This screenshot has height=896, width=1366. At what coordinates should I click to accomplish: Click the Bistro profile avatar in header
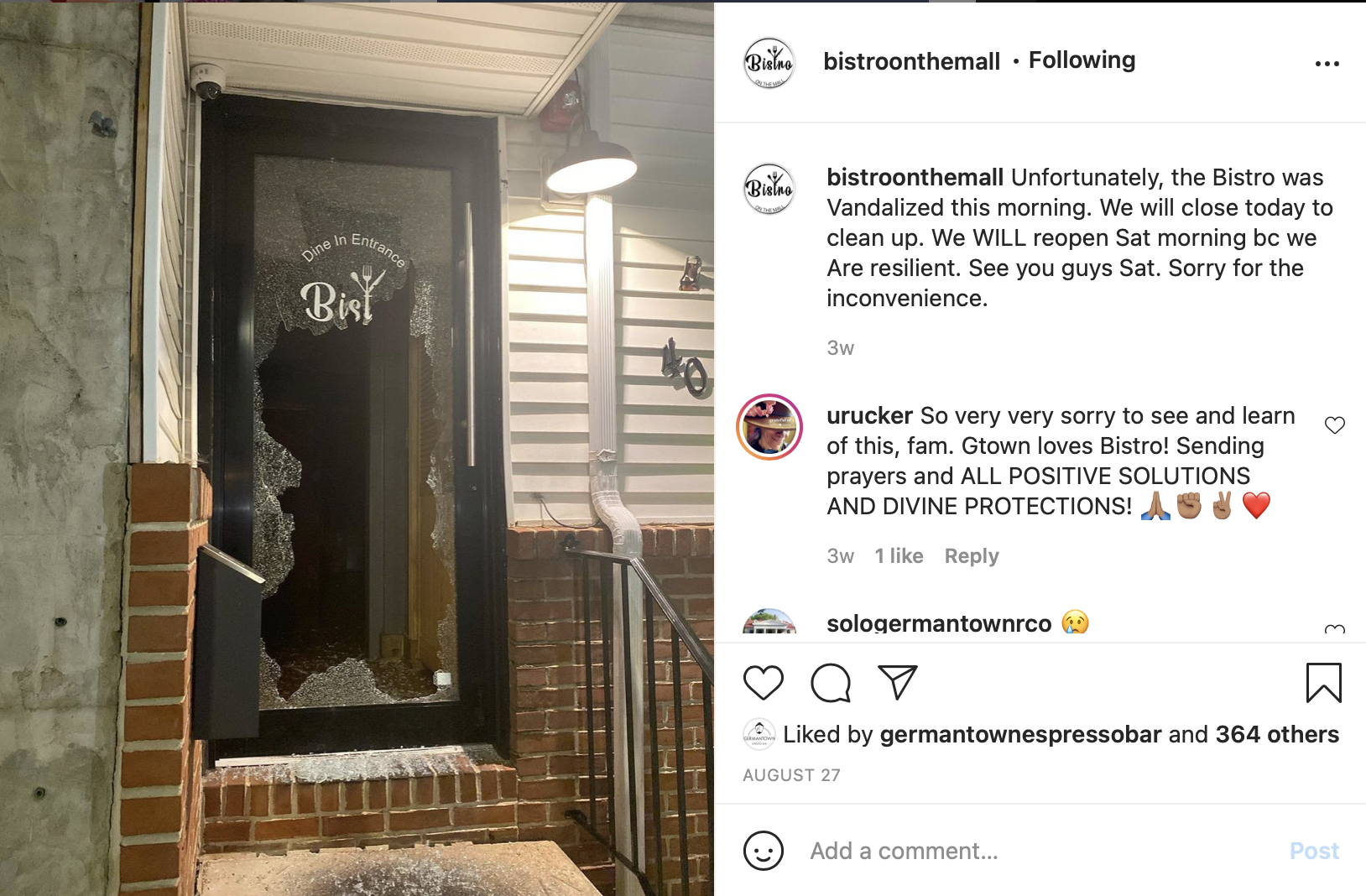click(769, 63)
